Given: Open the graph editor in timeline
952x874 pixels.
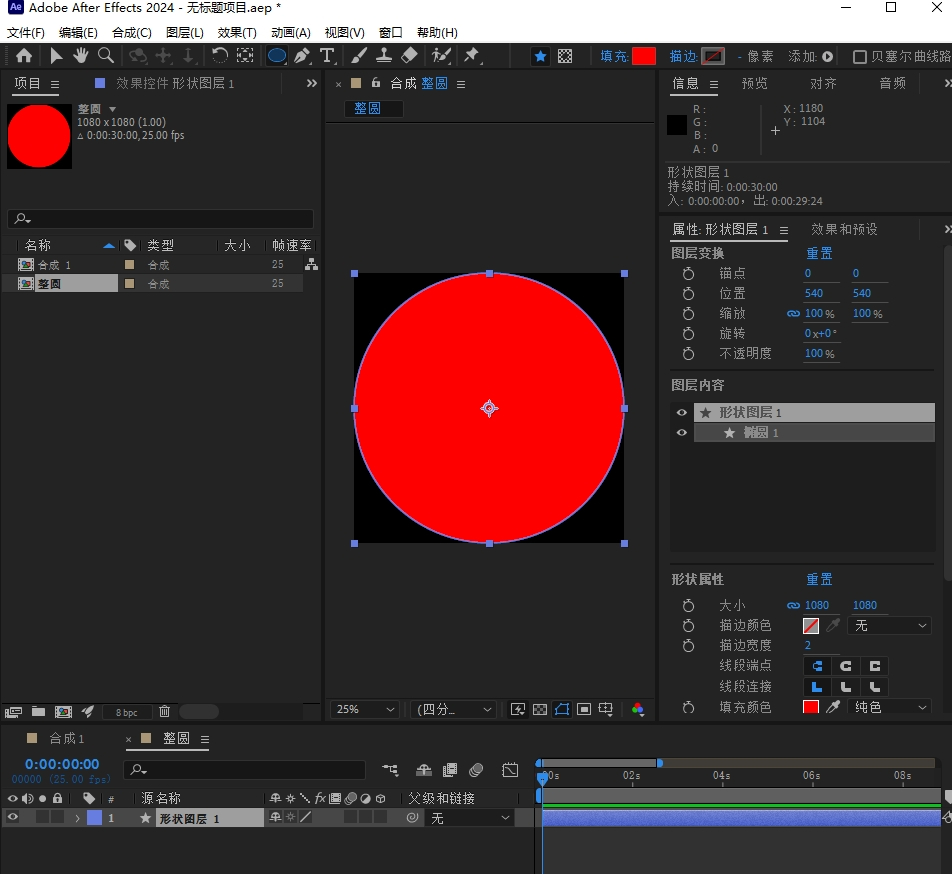Looking at the screenshot, I should 510,770.
